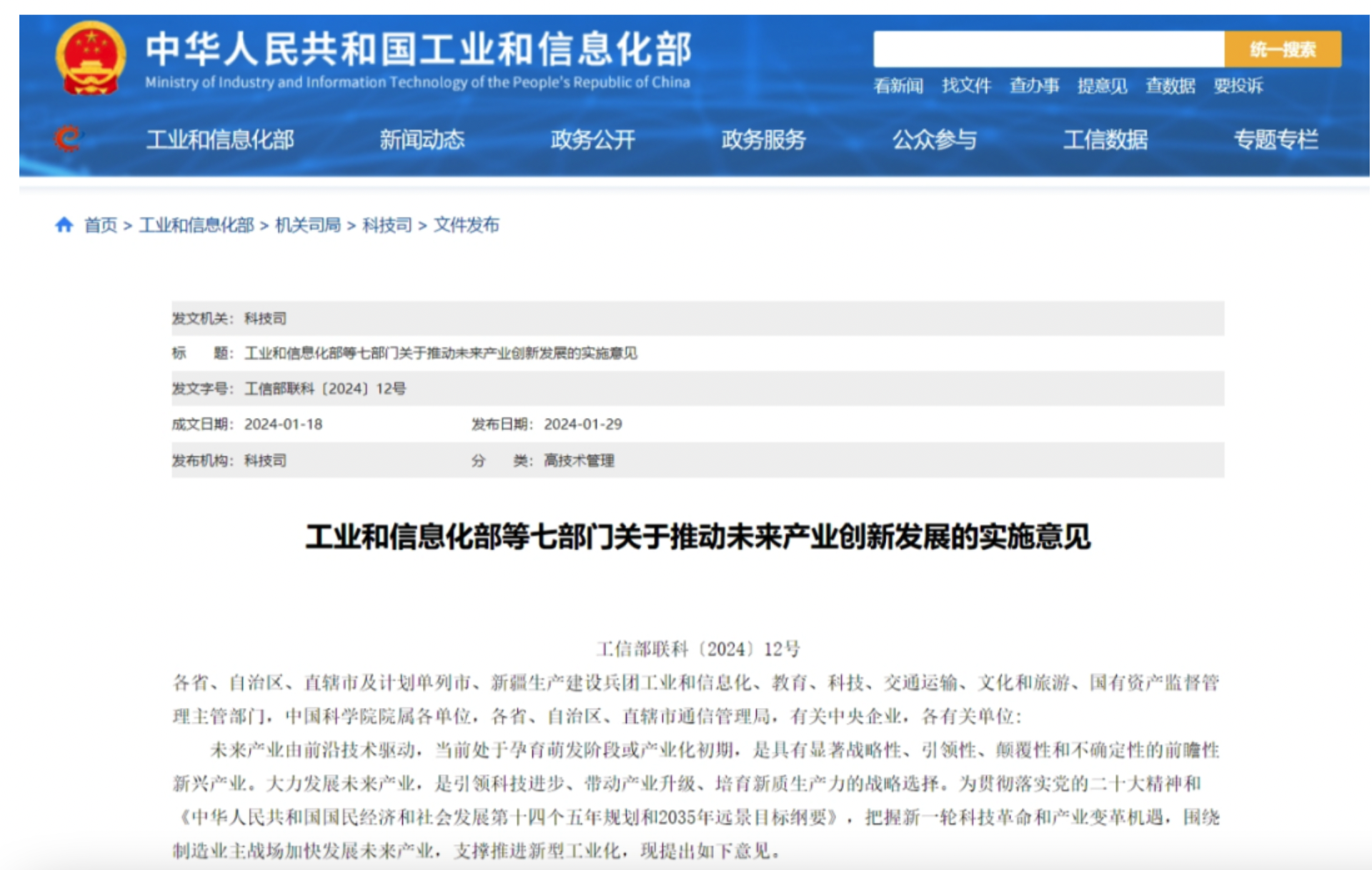Open 提意见 quick link
The height and width of the screenshot is (870, 1372).
pos(1102,86)
